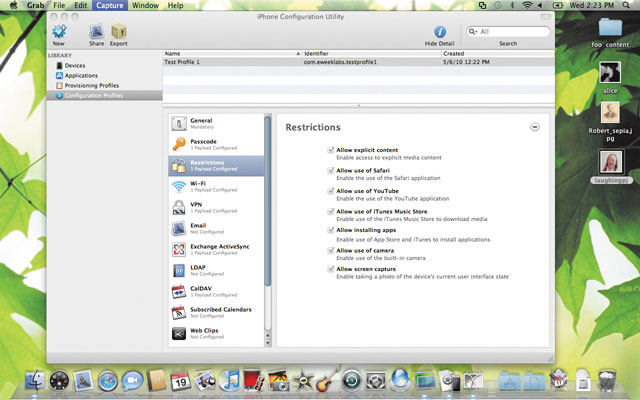Open the Trash in the Dock

pos(607,380)
